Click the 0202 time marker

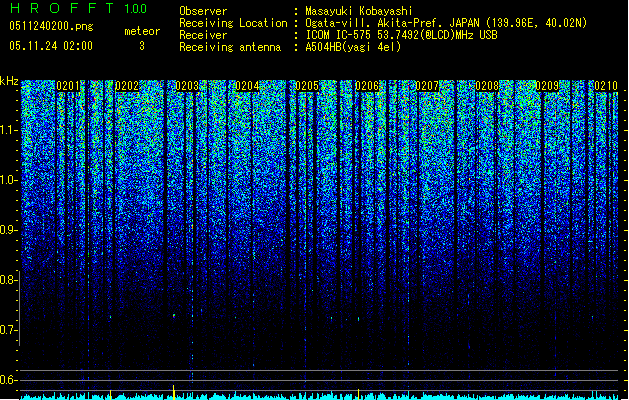point(127,86)
